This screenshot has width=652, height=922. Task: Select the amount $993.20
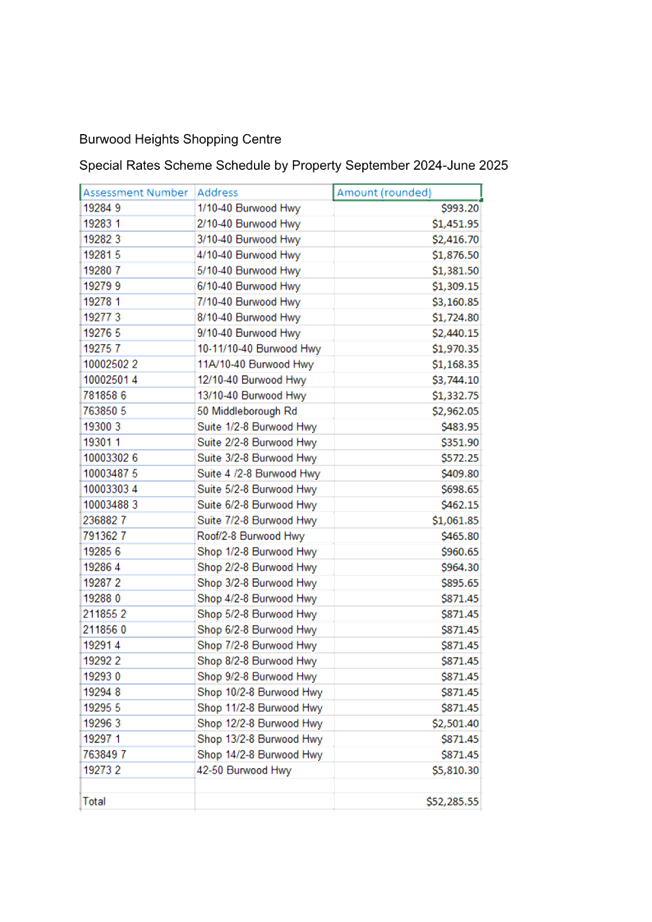[460, 208]
